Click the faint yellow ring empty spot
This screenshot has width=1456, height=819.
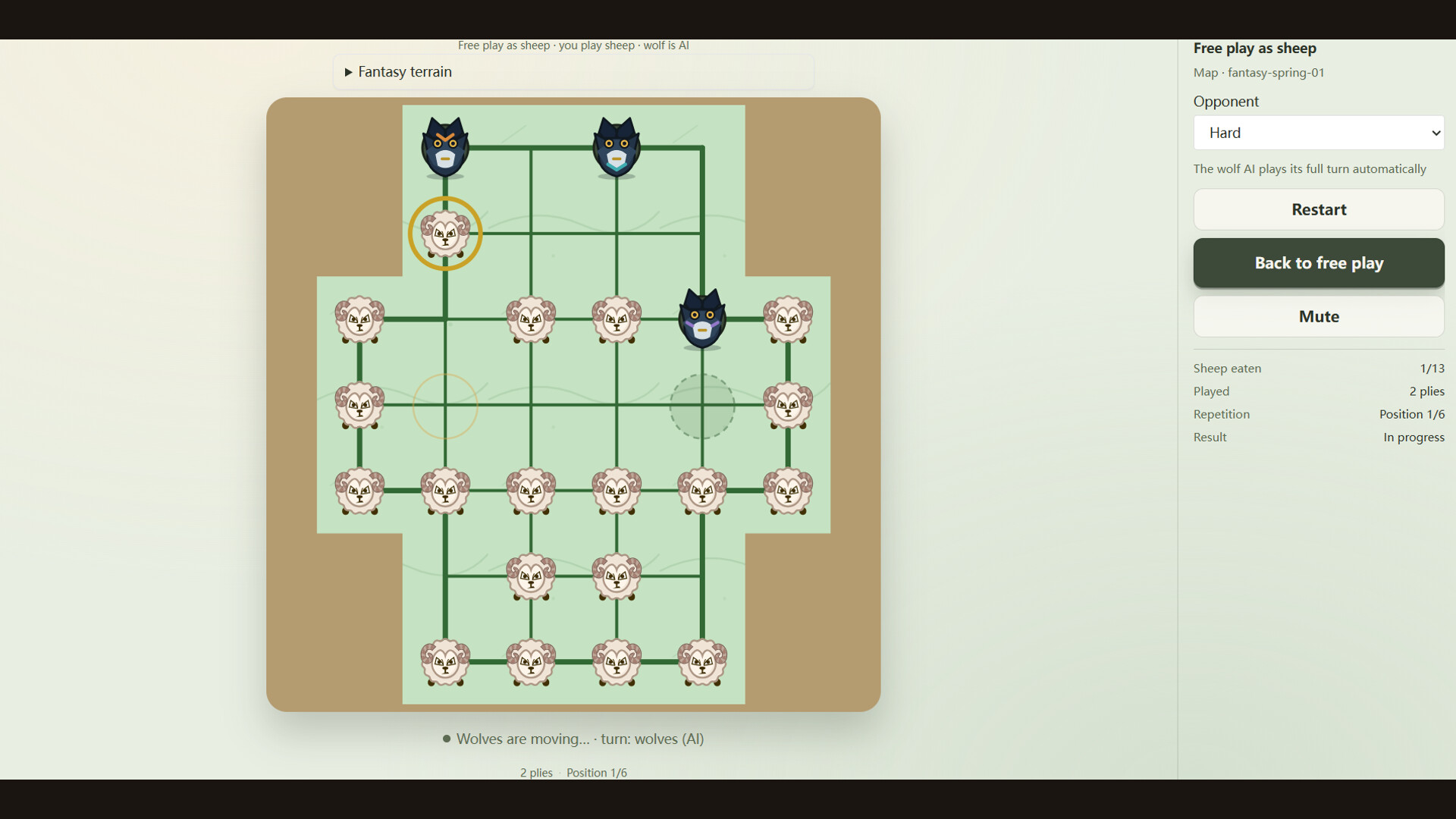click(x=445, y=406)
